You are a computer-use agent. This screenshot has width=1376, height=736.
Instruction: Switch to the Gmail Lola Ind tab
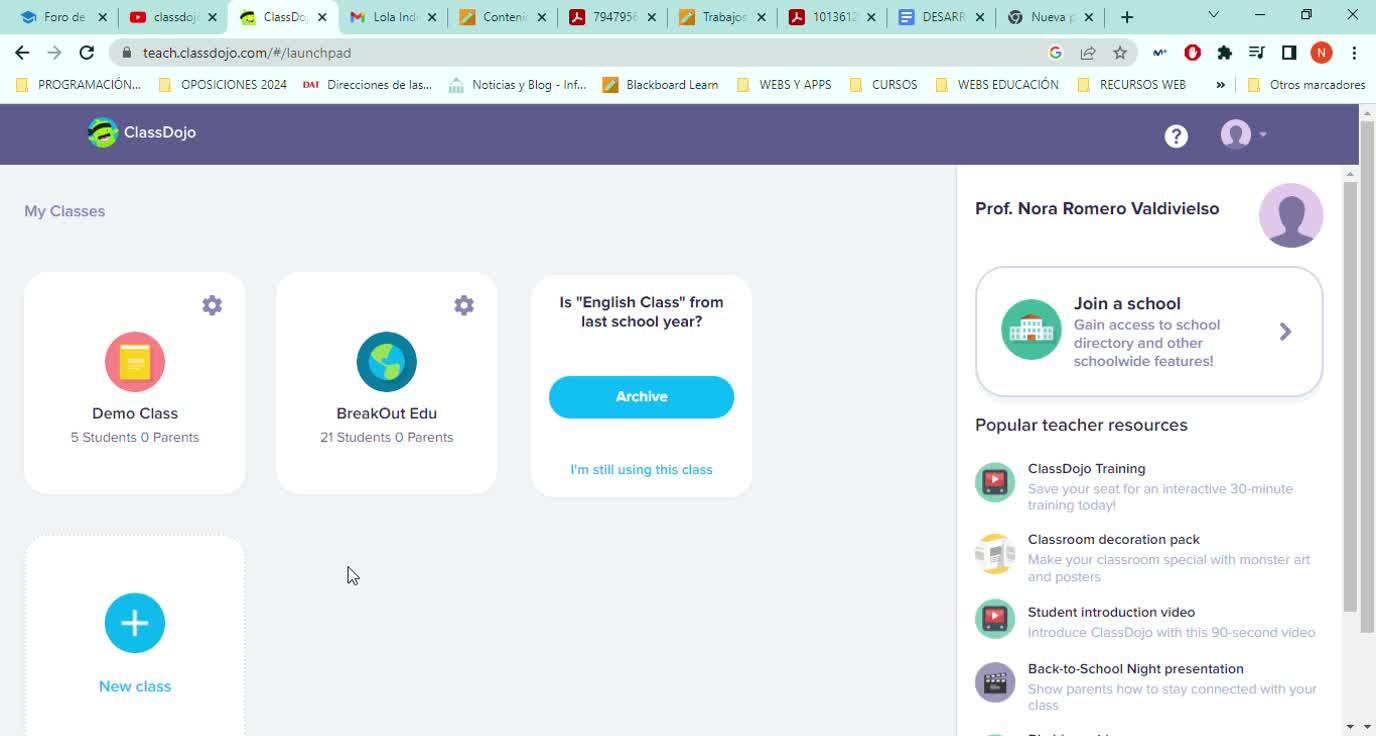392,17
